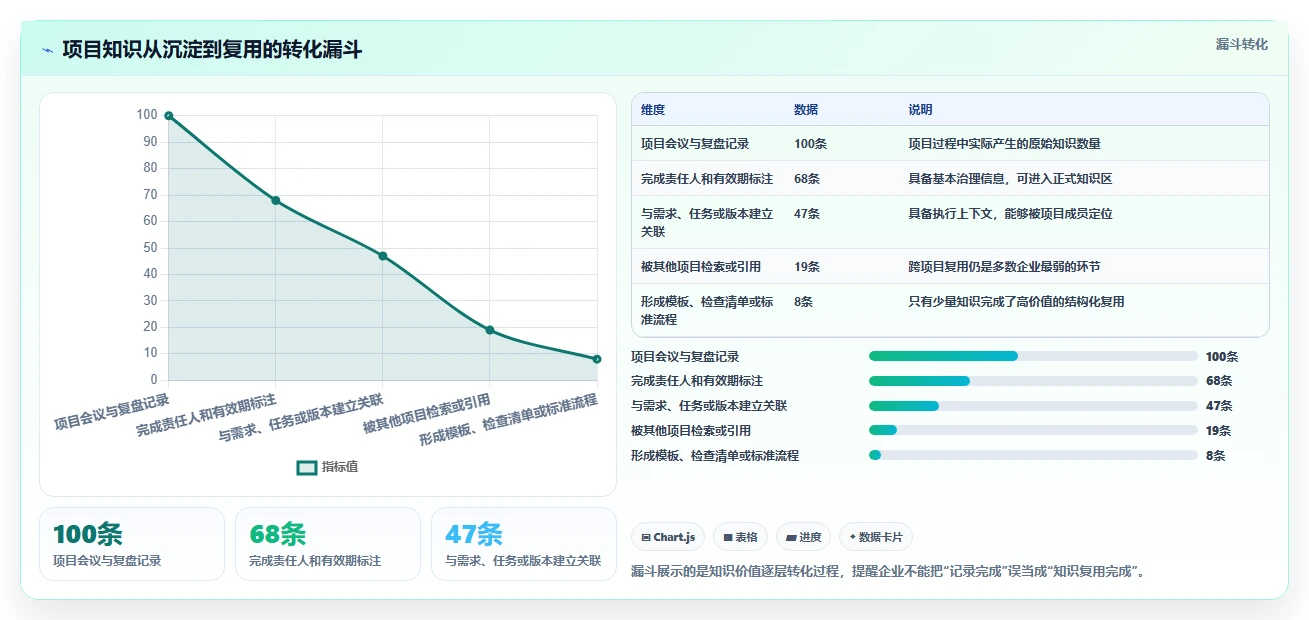Click 项目过程中实际产生的原始知识数量 description
Viewport: 1309px width, 620px height.
pos(1004,144)
